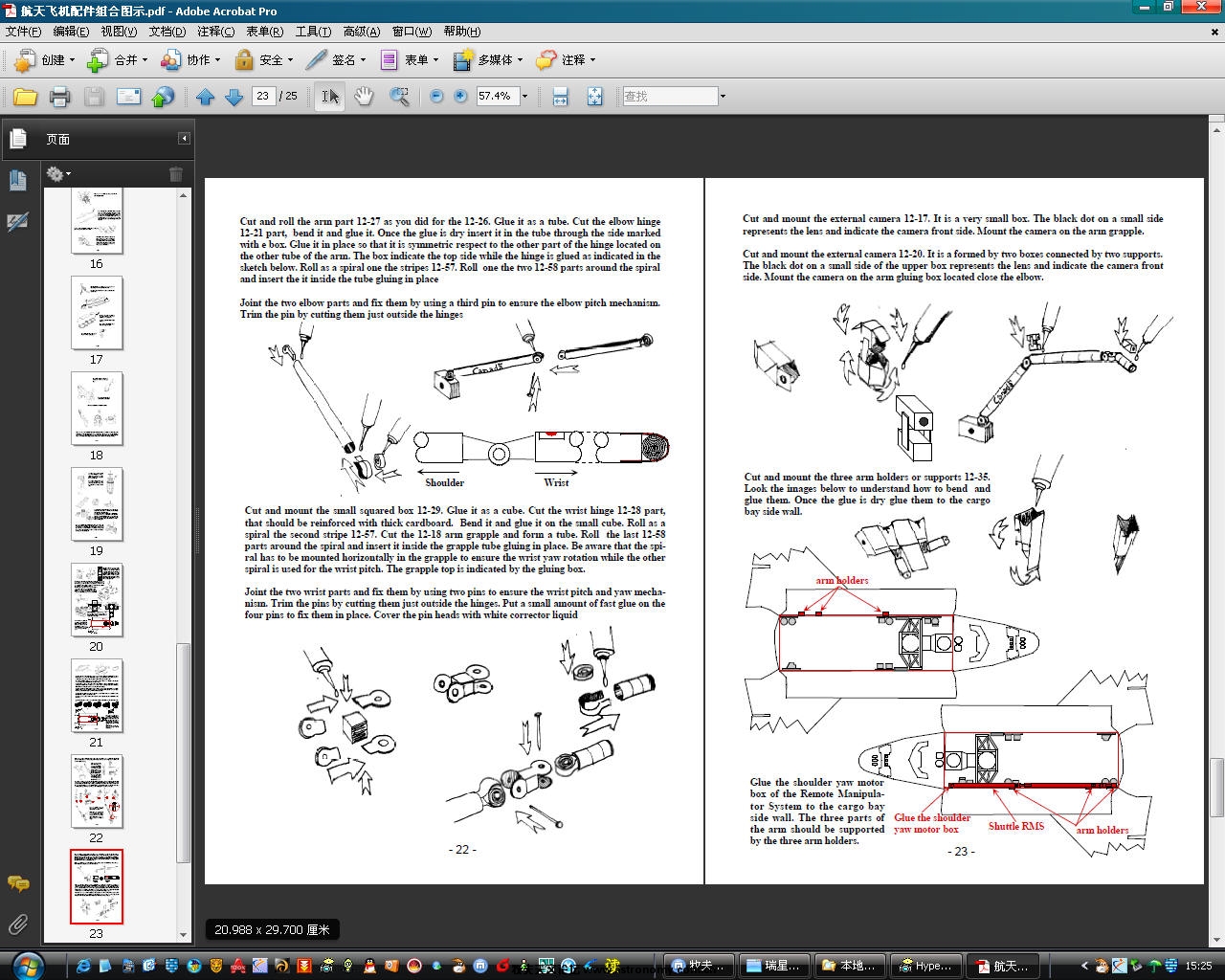Select page 23 thumbnail
The image size is (1225, 980).
pyautogui.click(x=97, y=887)
